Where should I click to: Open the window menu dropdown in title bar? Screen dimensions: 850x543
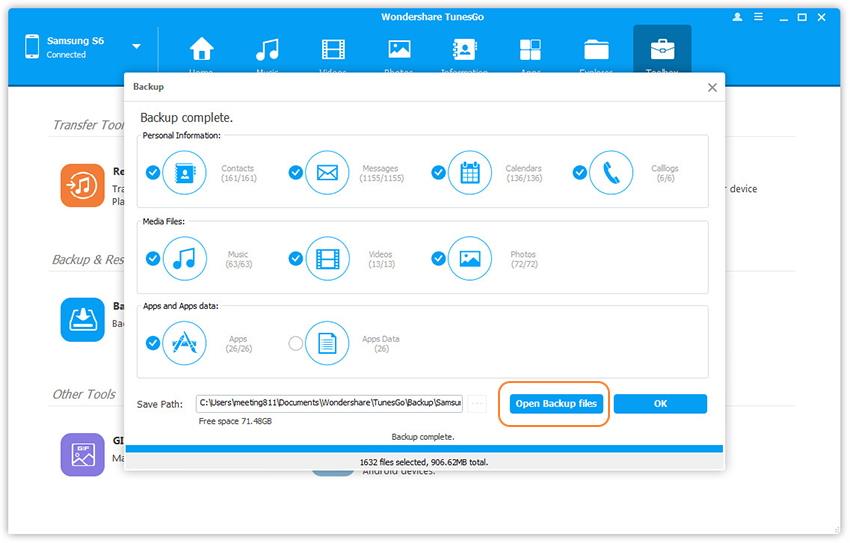tap(759, 18)
